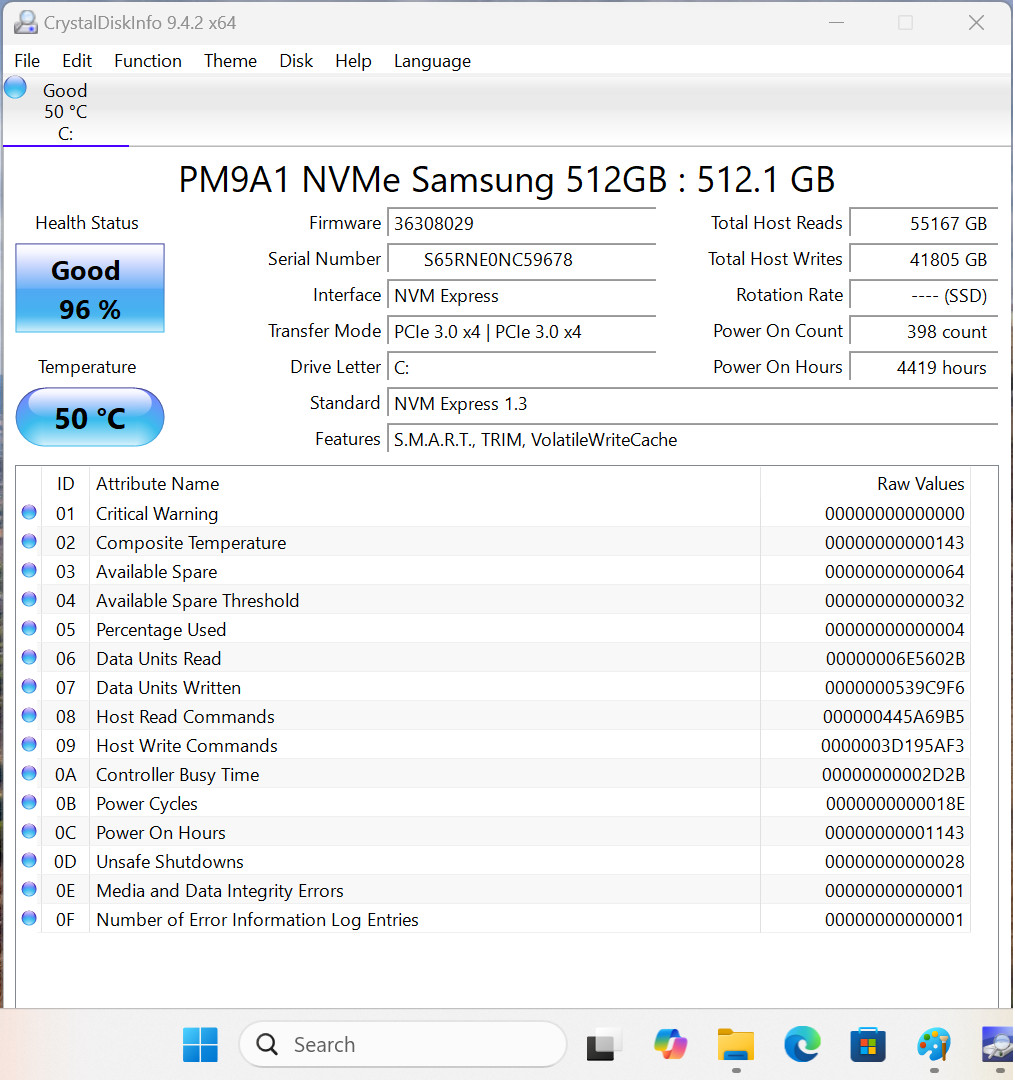This screenshot has width=1015, height=1080.
Task: Click status icon for Host Read Commands row
Action: click(x=29, y=716)
